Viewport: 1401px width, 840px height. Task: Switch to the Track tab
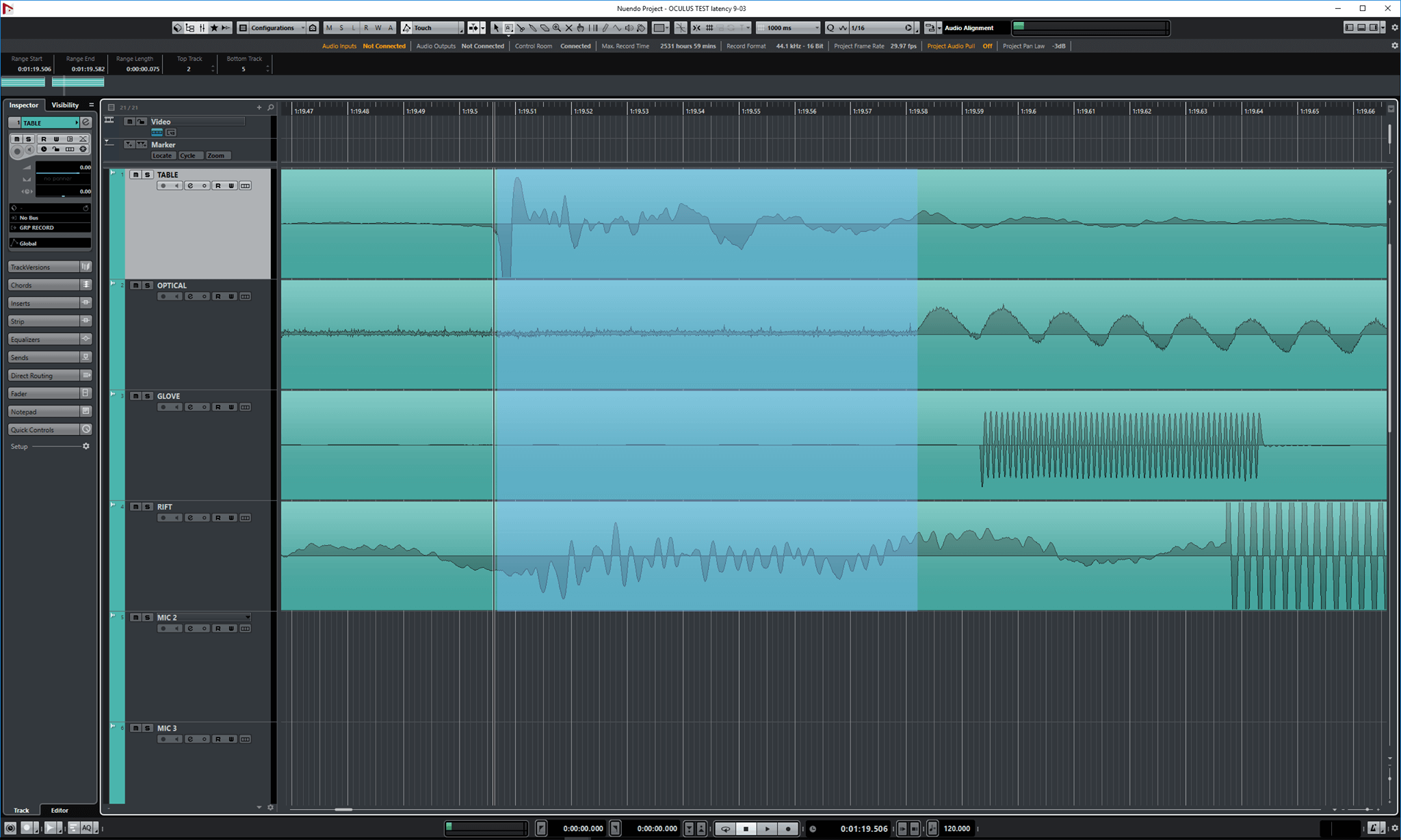click(21, 811)
